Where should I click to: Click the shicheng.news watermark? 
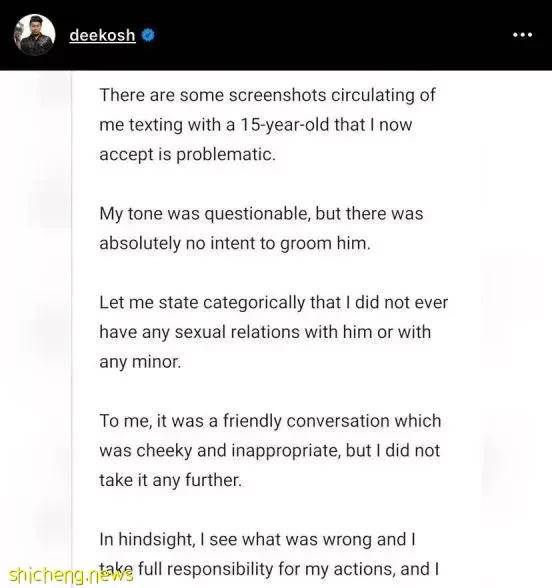click(x=71, y=575)
